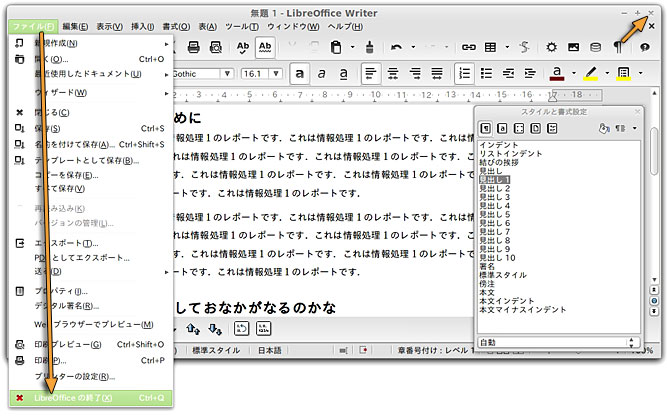Click 日本語 language in status bar
667x416 pixels.
pyautogui.click(x=270, y=350)
